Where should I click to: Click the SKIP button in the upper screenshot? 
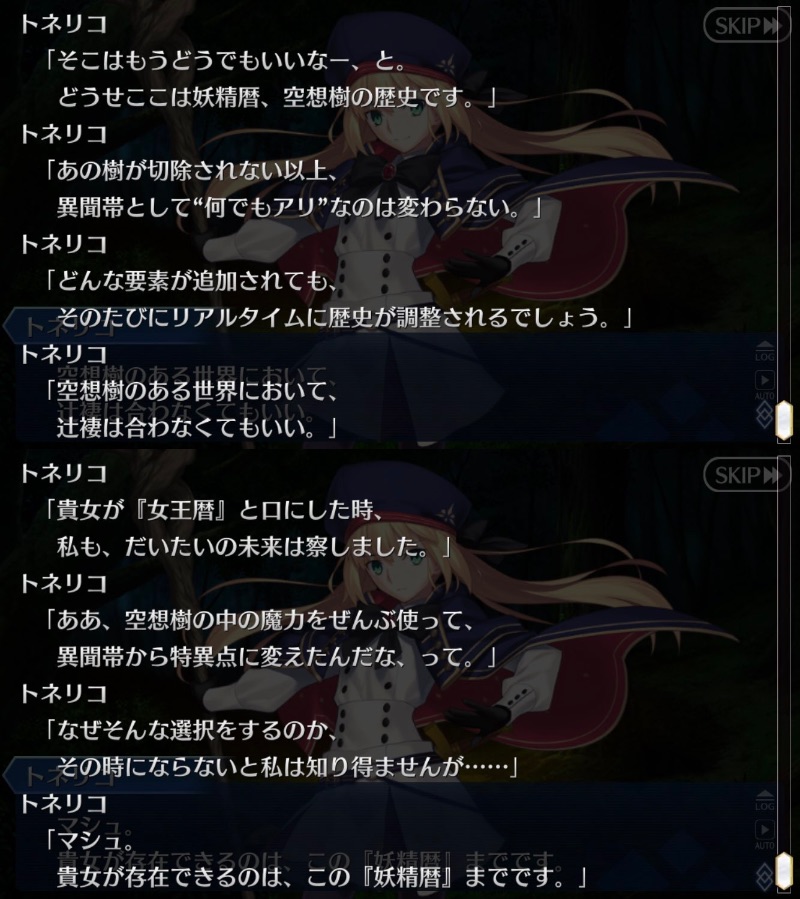tap(746, 26)
